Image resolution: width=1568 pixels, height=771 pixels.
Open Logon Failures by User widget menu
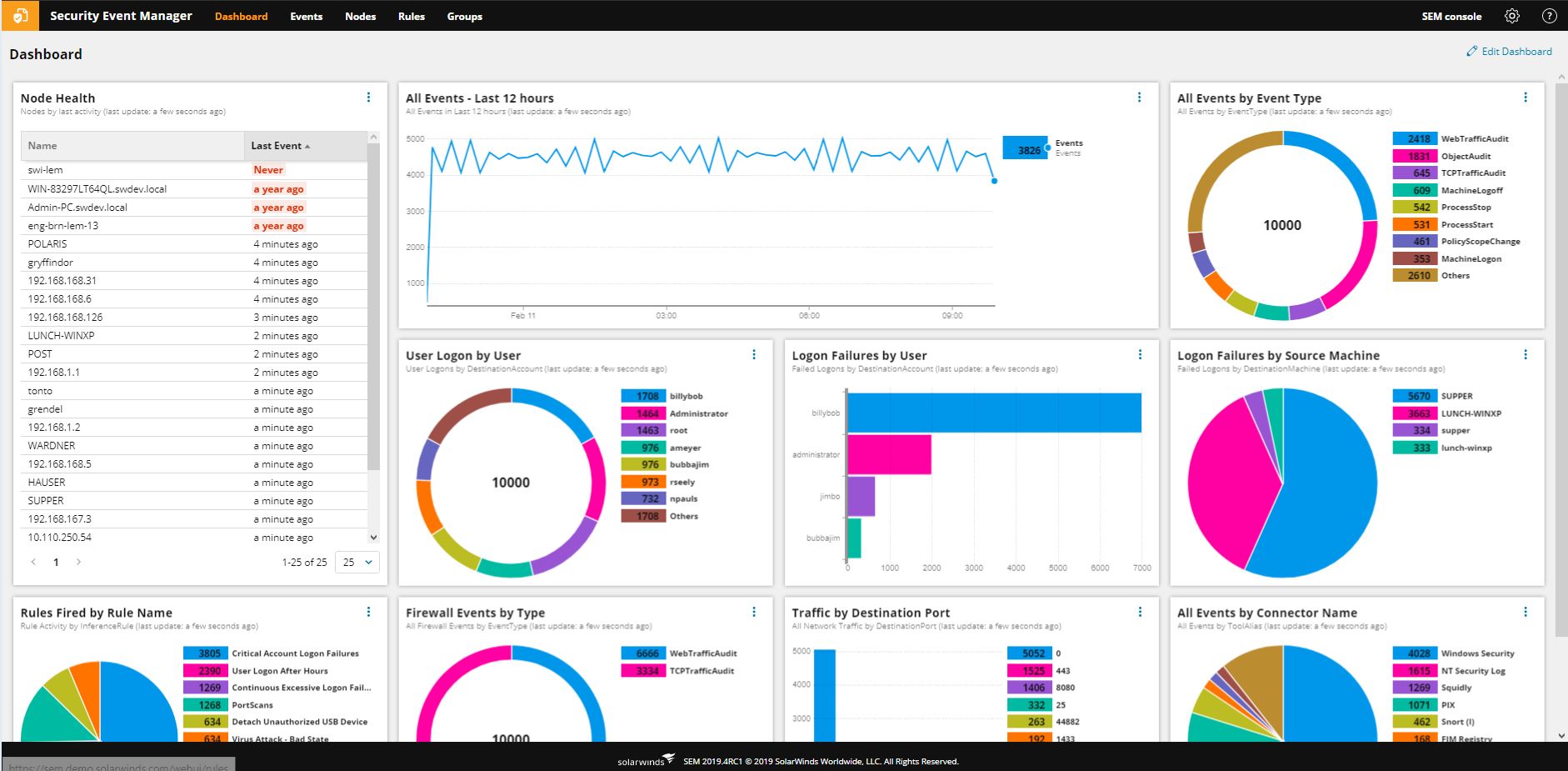[1140, 354]
